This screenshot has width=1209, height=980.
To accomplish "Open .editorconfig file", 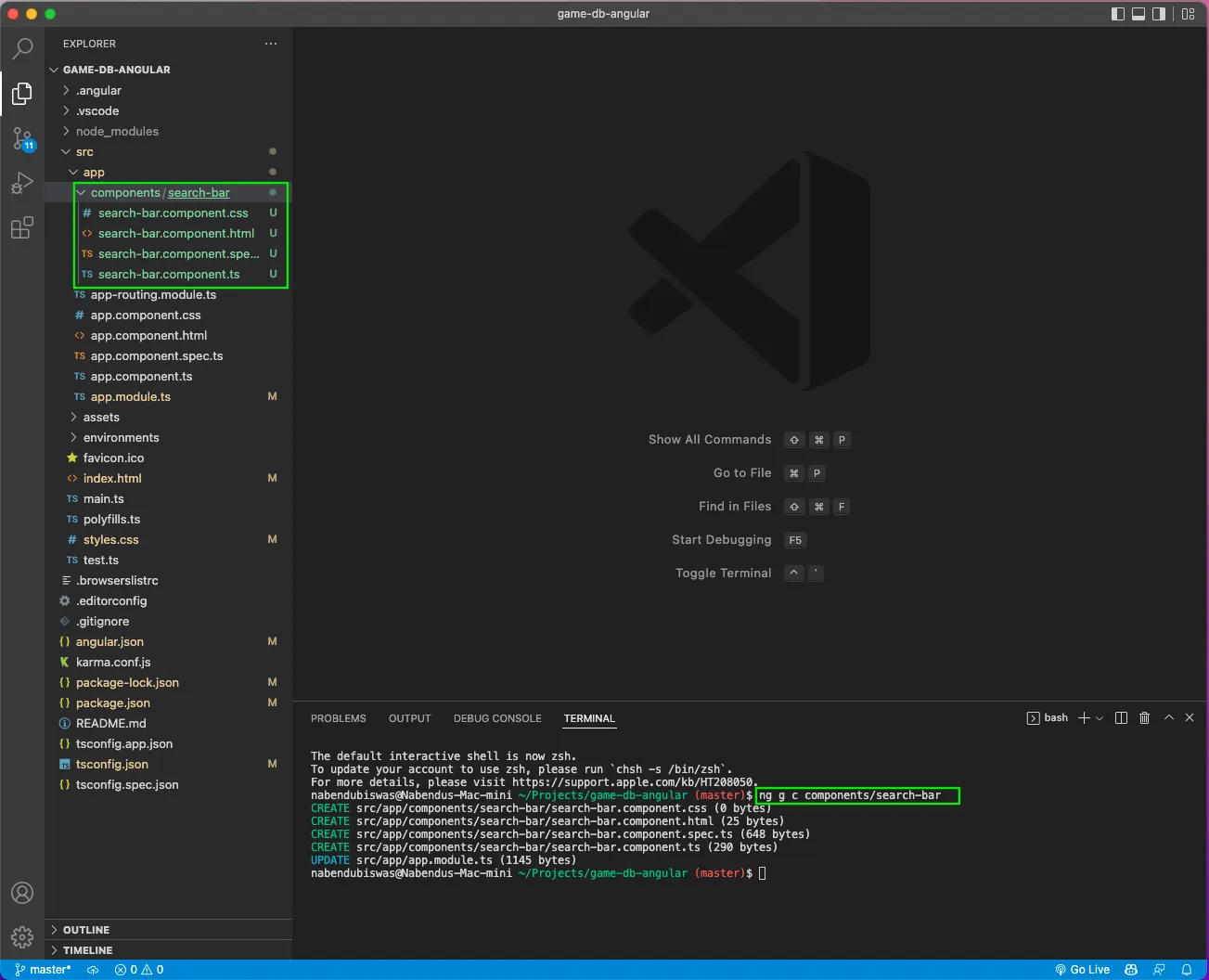I will click(168, 600).
